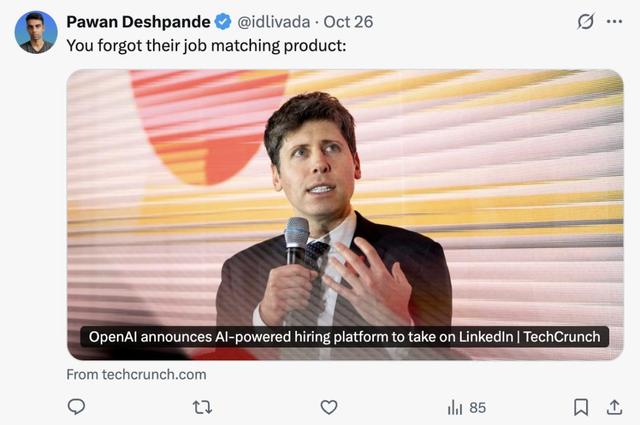Open Pawan Deshpande's profile avatar

pos(36,32)
